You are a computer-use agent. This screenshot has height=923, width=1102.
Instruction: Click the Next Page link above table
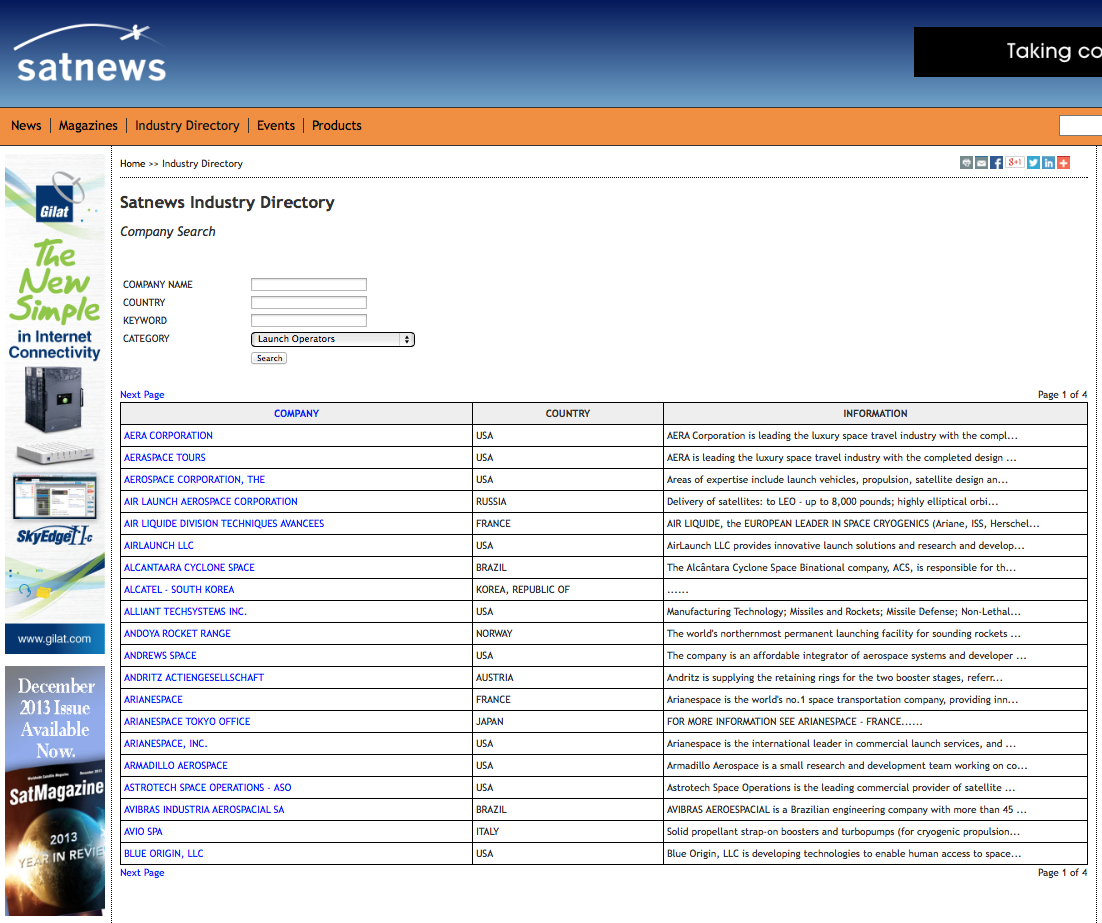tap(142, 395)
